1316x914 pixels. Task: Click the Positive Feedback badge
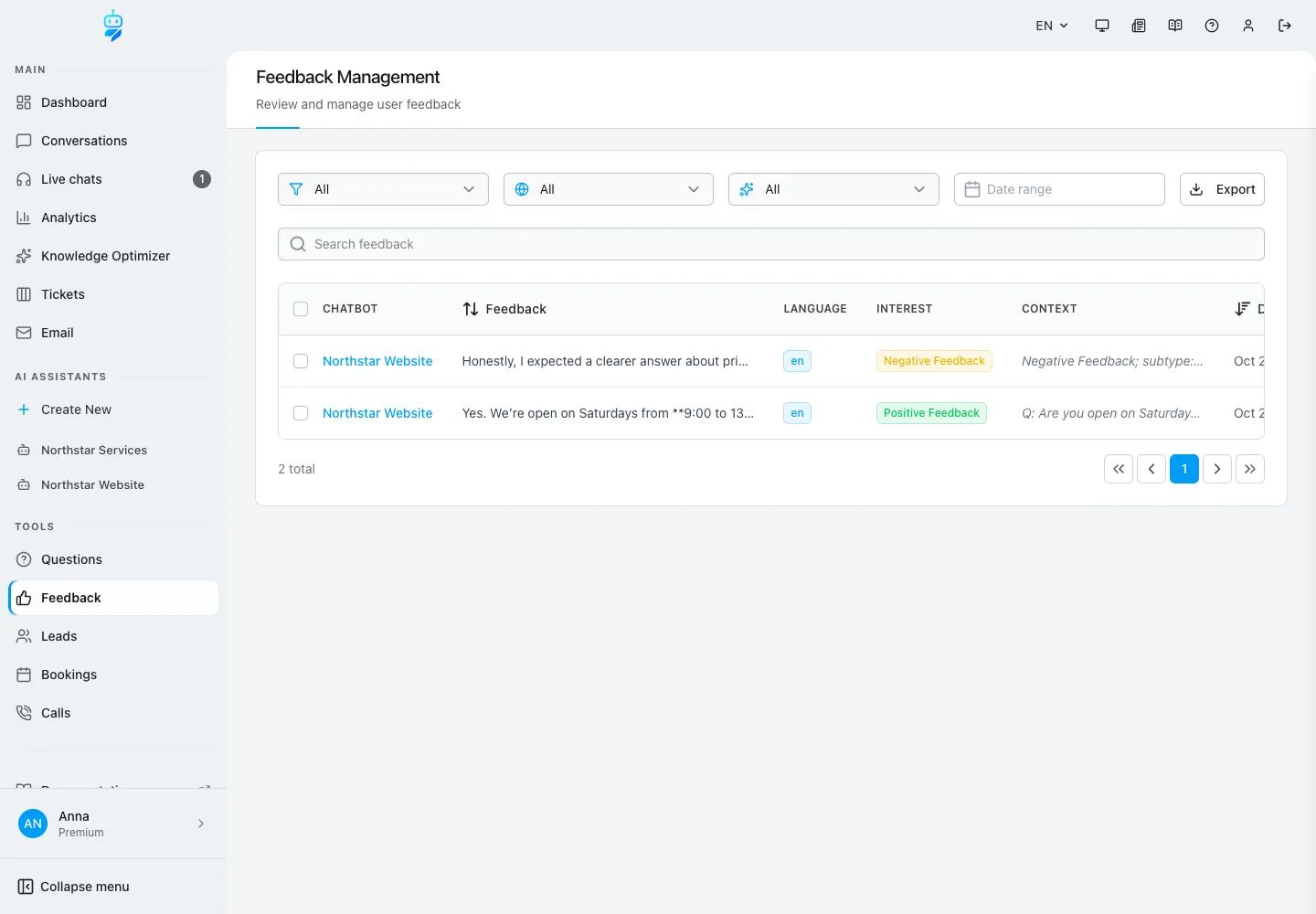coord(931,413)
